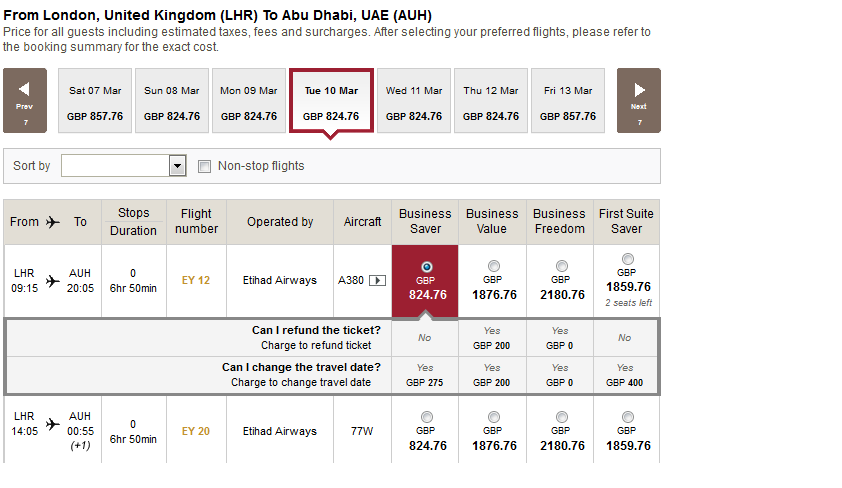
Task: Go to next 7 days arrow
Action: 638,100
